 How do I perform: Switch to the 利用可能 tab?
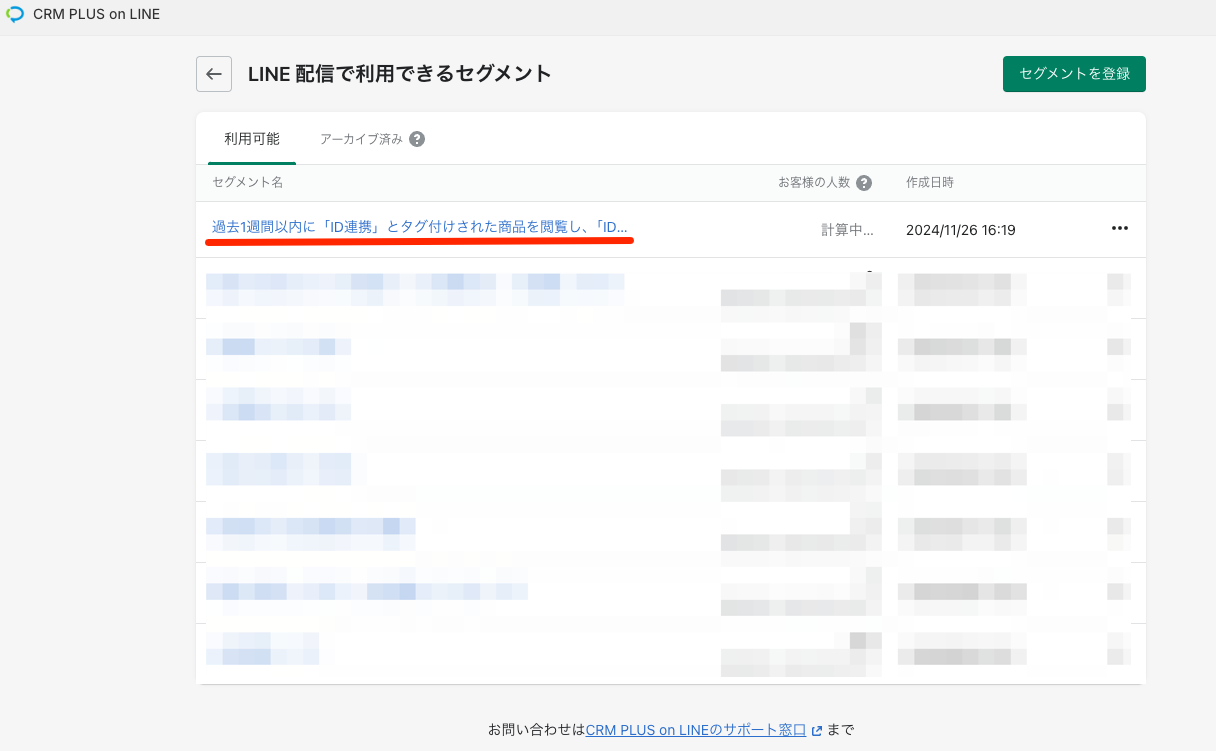coord(252,139)
